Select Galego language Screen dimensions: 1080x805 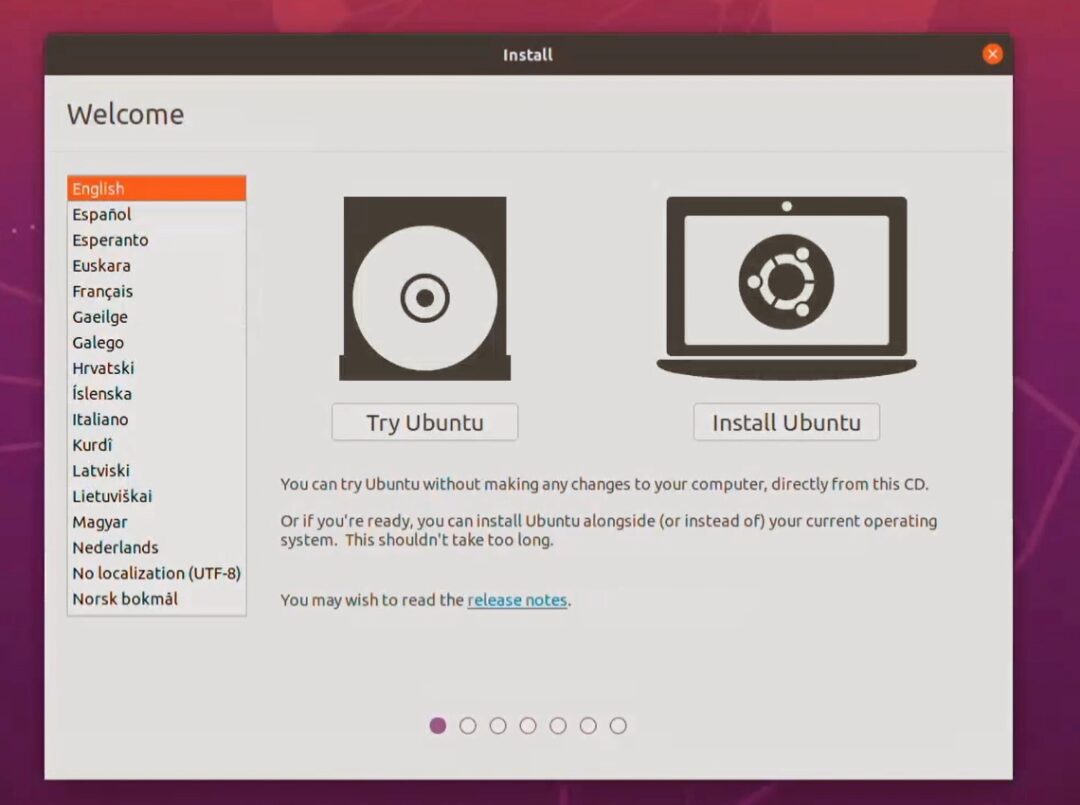(x=156, y=342)
